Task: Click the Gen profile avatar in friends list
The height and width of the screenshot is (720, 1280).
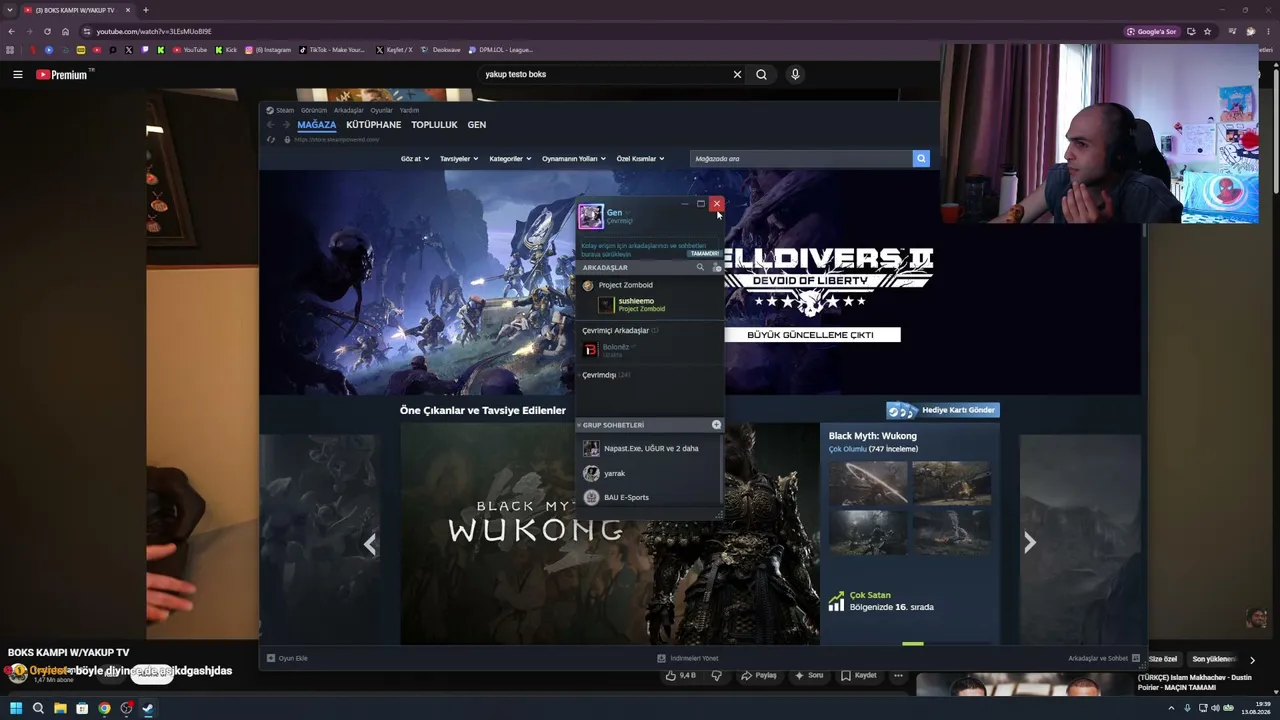Action: (590, 216)
